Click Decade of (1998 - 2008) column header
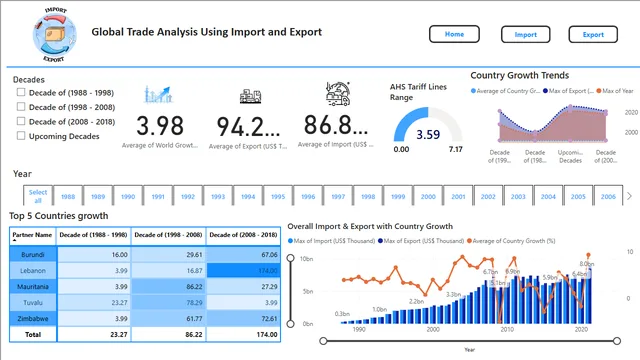Viewport: 640px width, 360px height. [168, 235]
